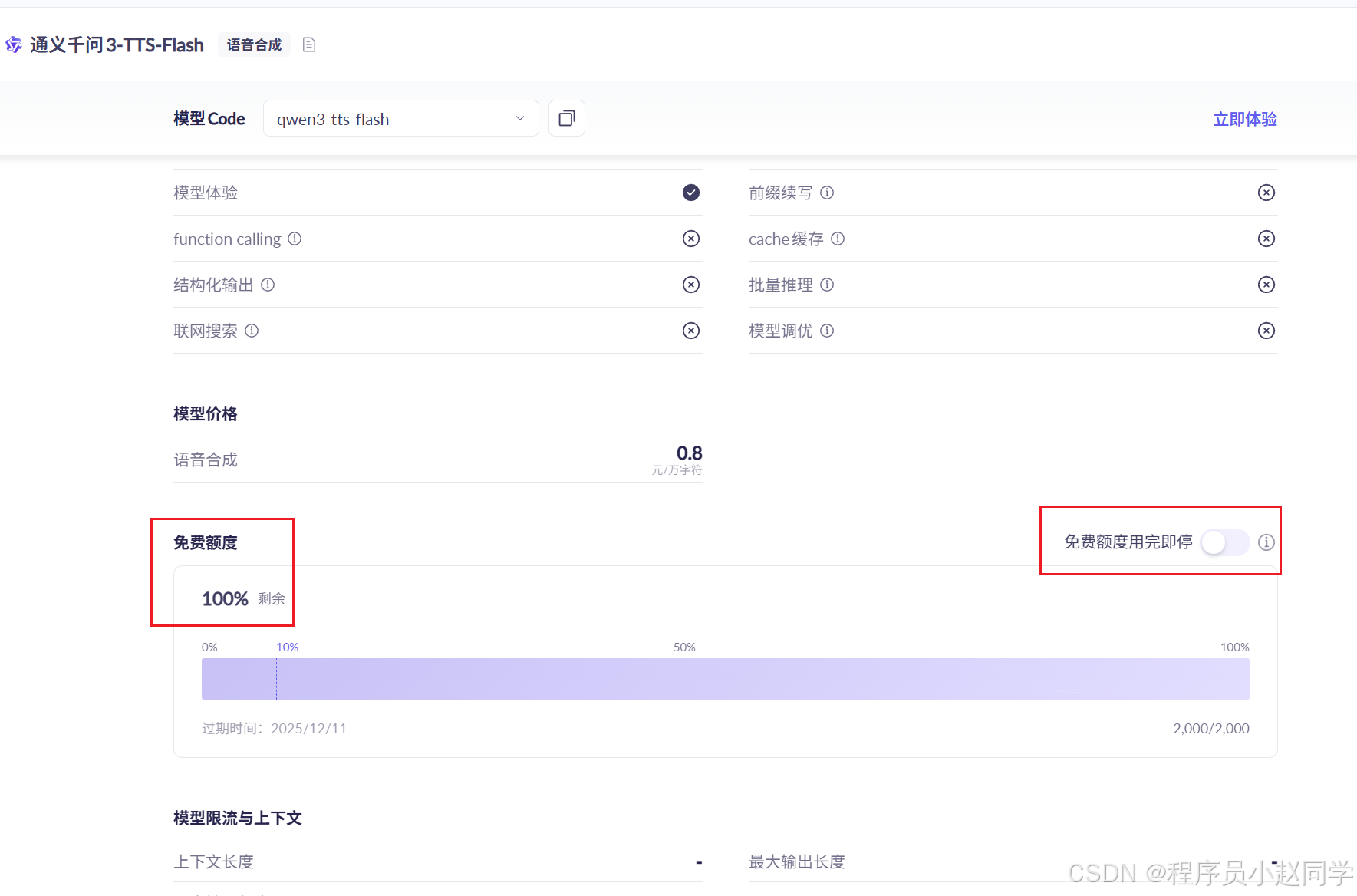This screenshot has height=896, width=1357.
Task: Select the 语音合成 category badge
Action: [254, 44]
